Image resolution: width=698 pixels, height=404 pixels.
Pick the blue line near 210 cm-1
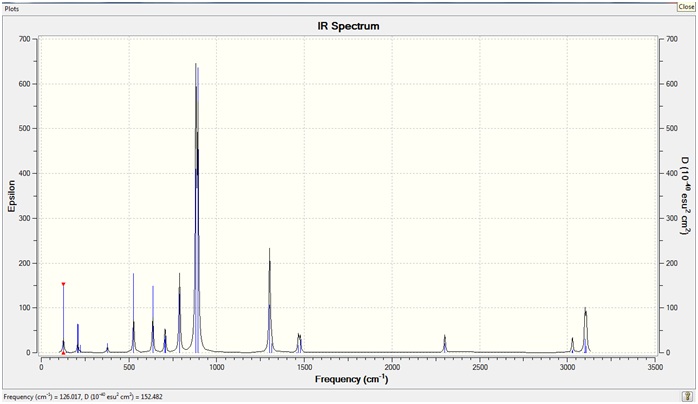(x=78, y=338)
